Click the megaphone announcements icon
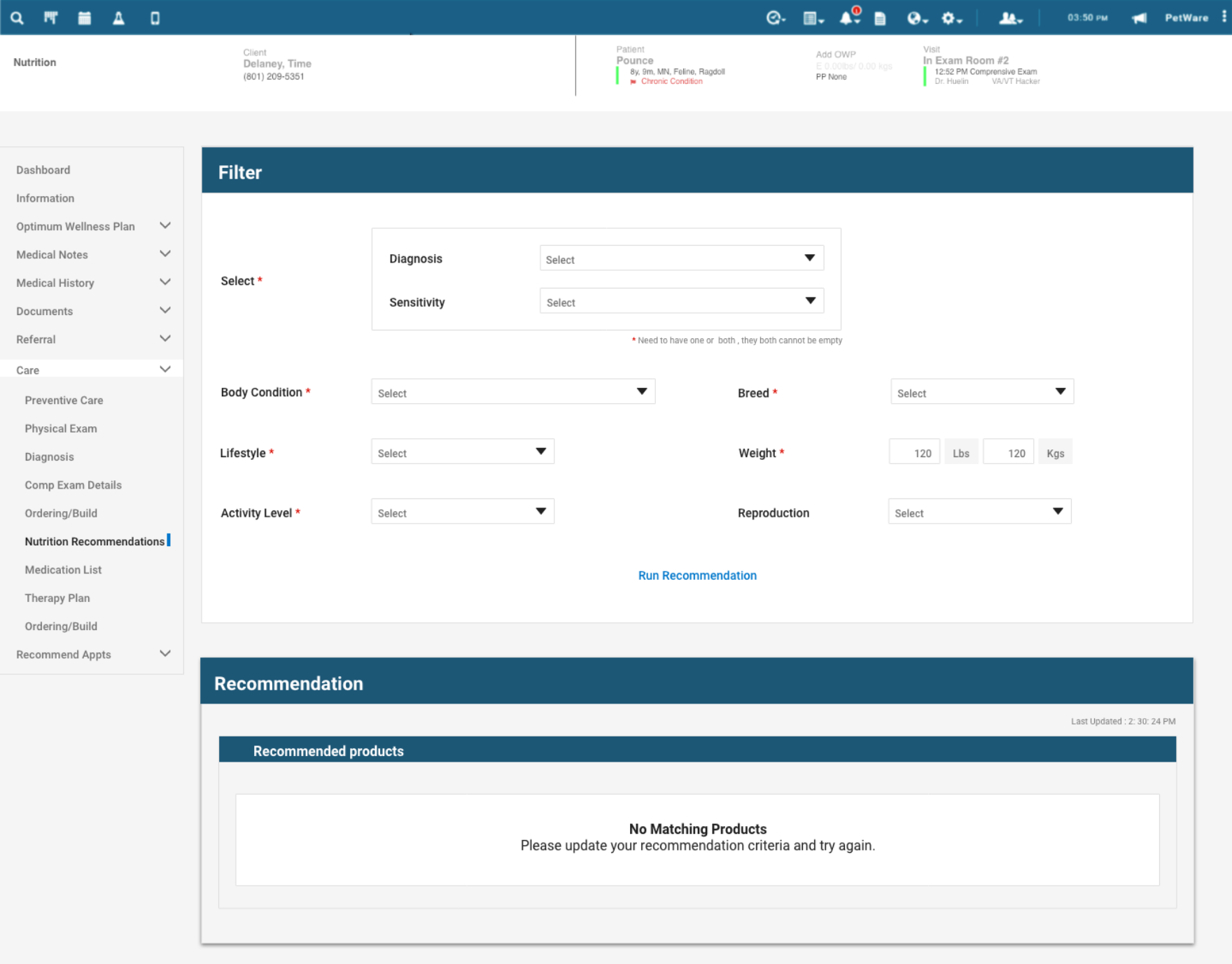 pyautogui.click(x=1140, y=18)
